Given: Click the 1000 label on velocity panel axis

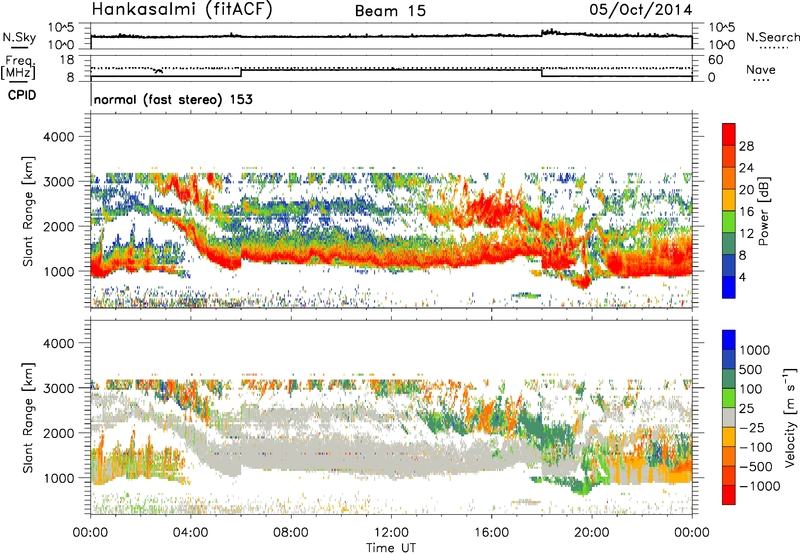Looking at the screenshot, I should [x=58, y=478].
